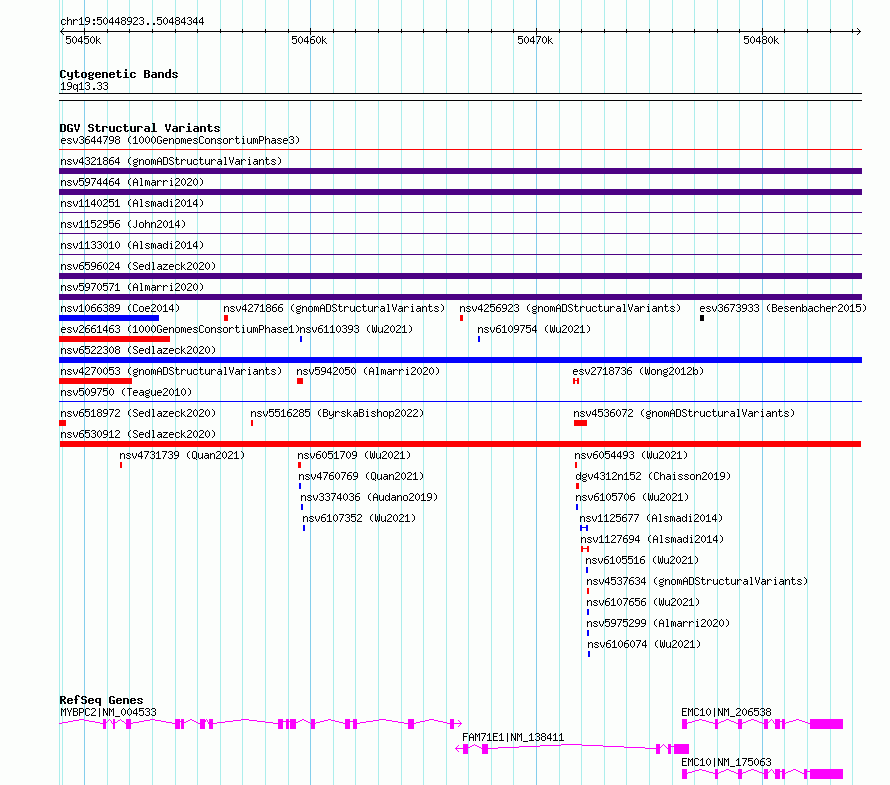Click nsv6106074 (Wu2021) label

[x=644, y=644]
